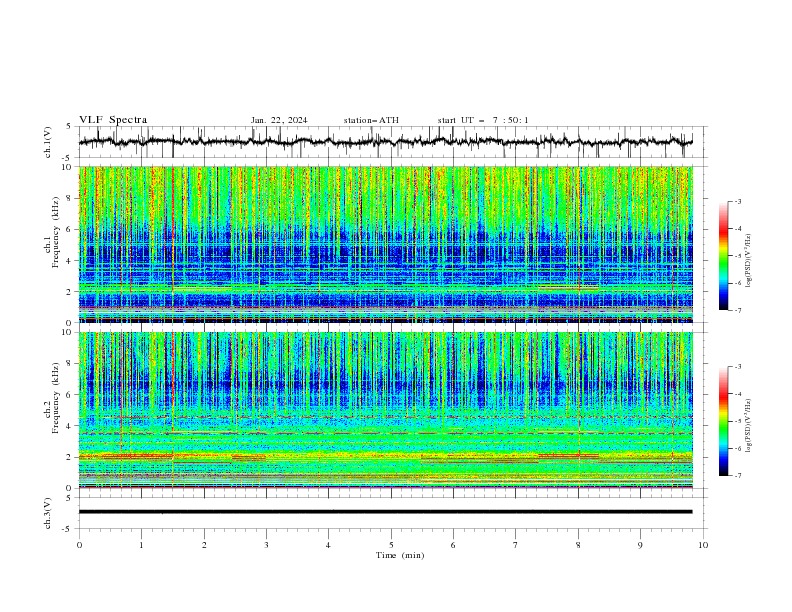
Task: Click the "Time (min)" axis label
Action: click(x=400, y=555)
